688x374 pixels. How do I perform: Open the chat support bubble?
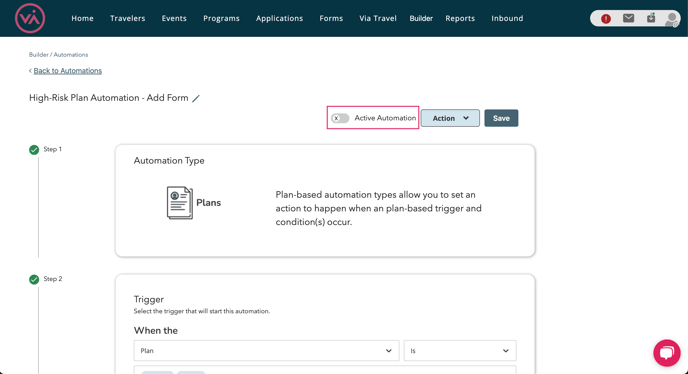click(666, 352)
